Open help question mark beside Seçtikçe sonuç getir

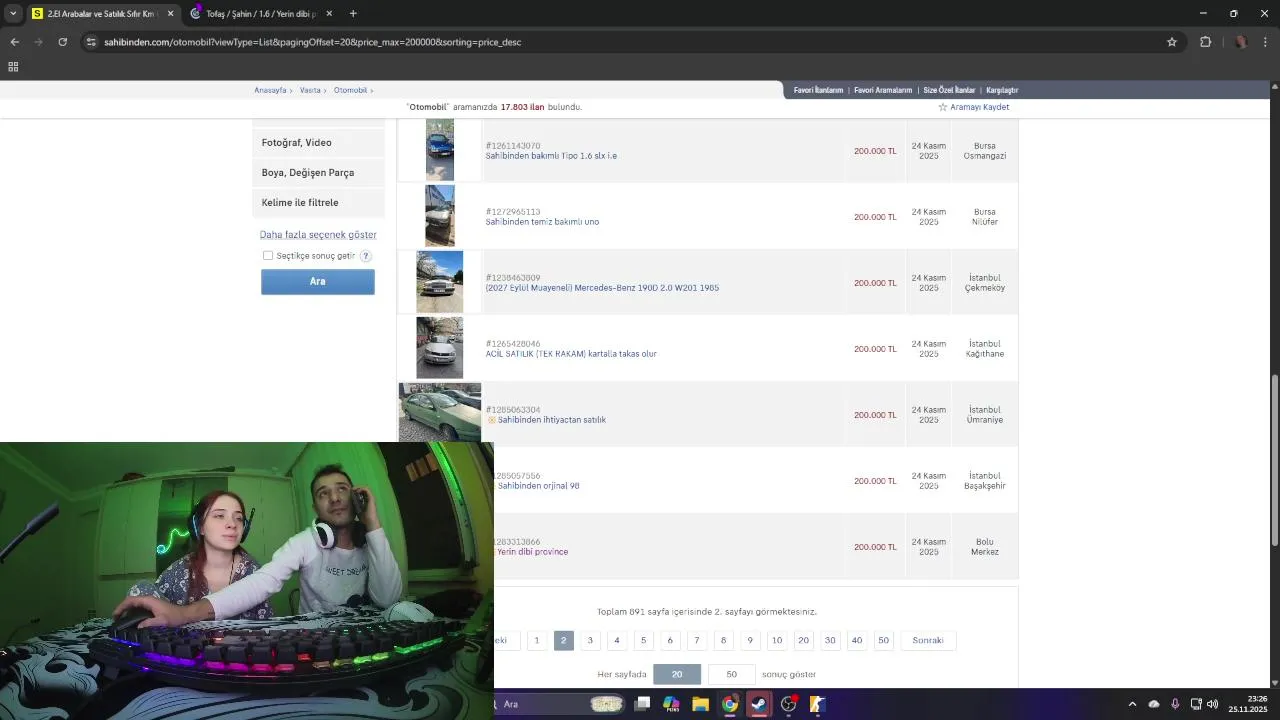(x=366, y=256)
